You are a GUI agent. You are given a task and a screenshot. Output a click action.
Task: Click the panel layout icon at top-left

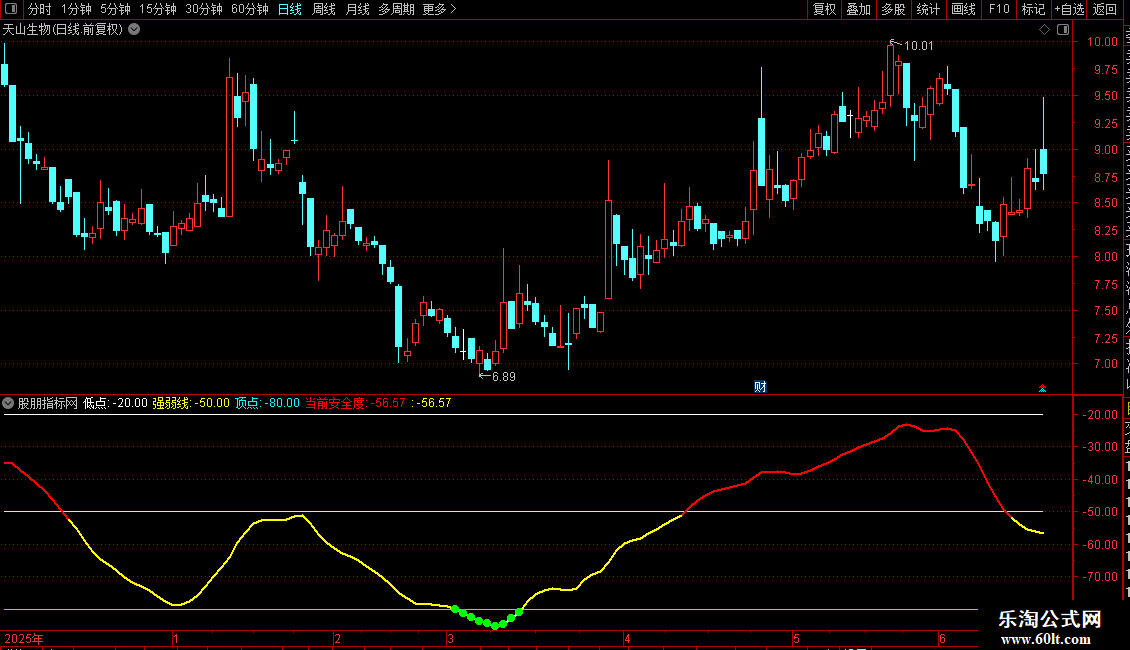click(11, 9)
